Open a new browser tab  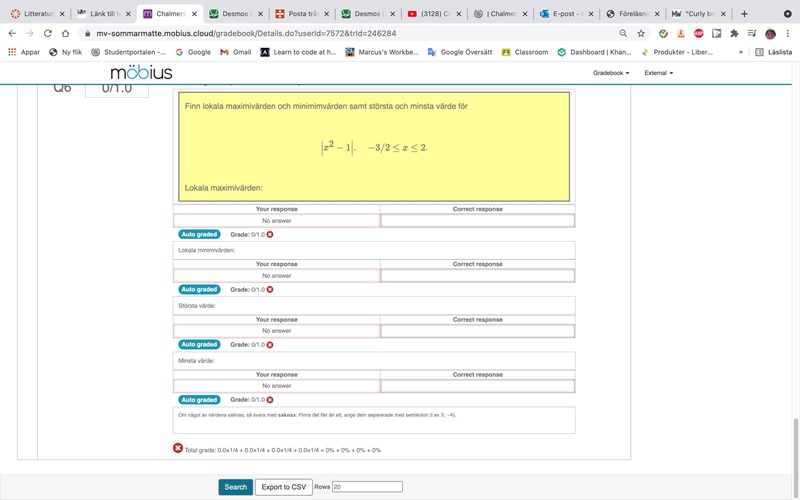[744, 14]
